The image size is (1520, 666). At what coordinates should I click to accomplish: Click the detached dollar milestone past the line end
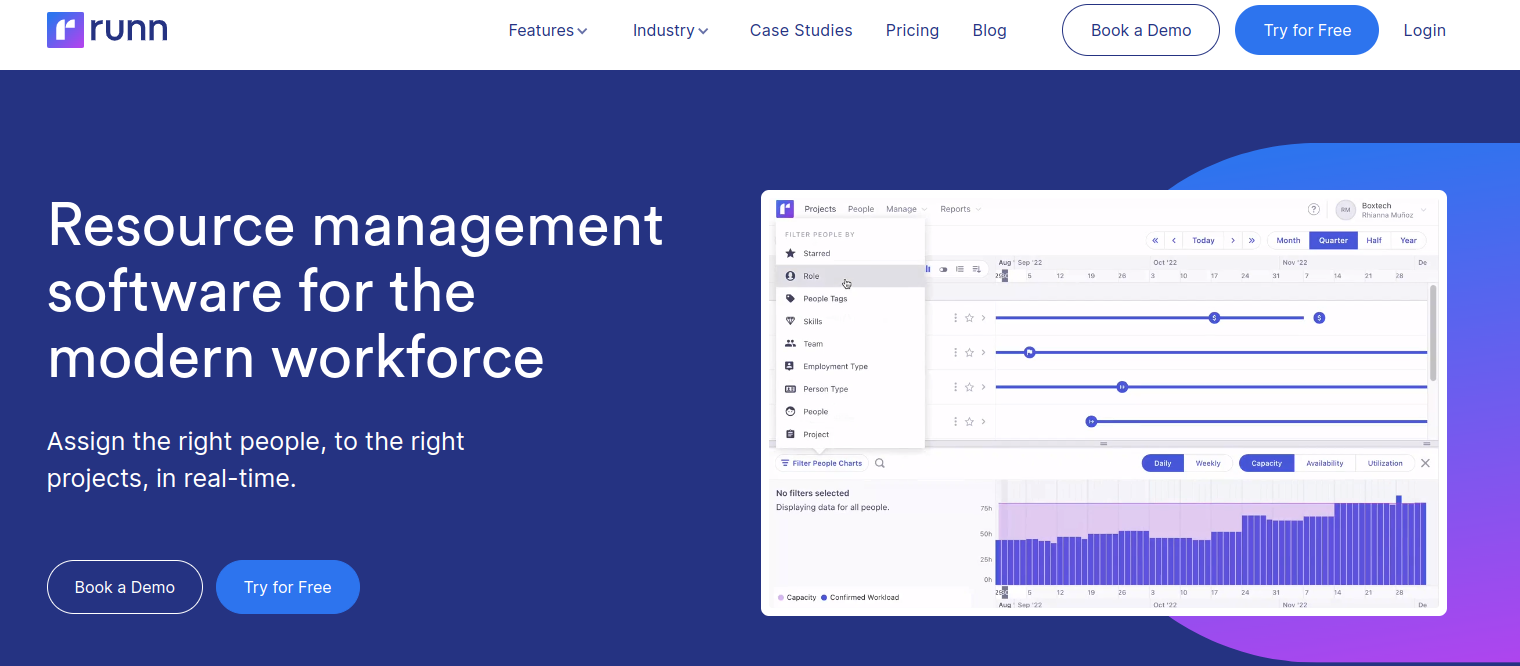tap(1319, 318)
